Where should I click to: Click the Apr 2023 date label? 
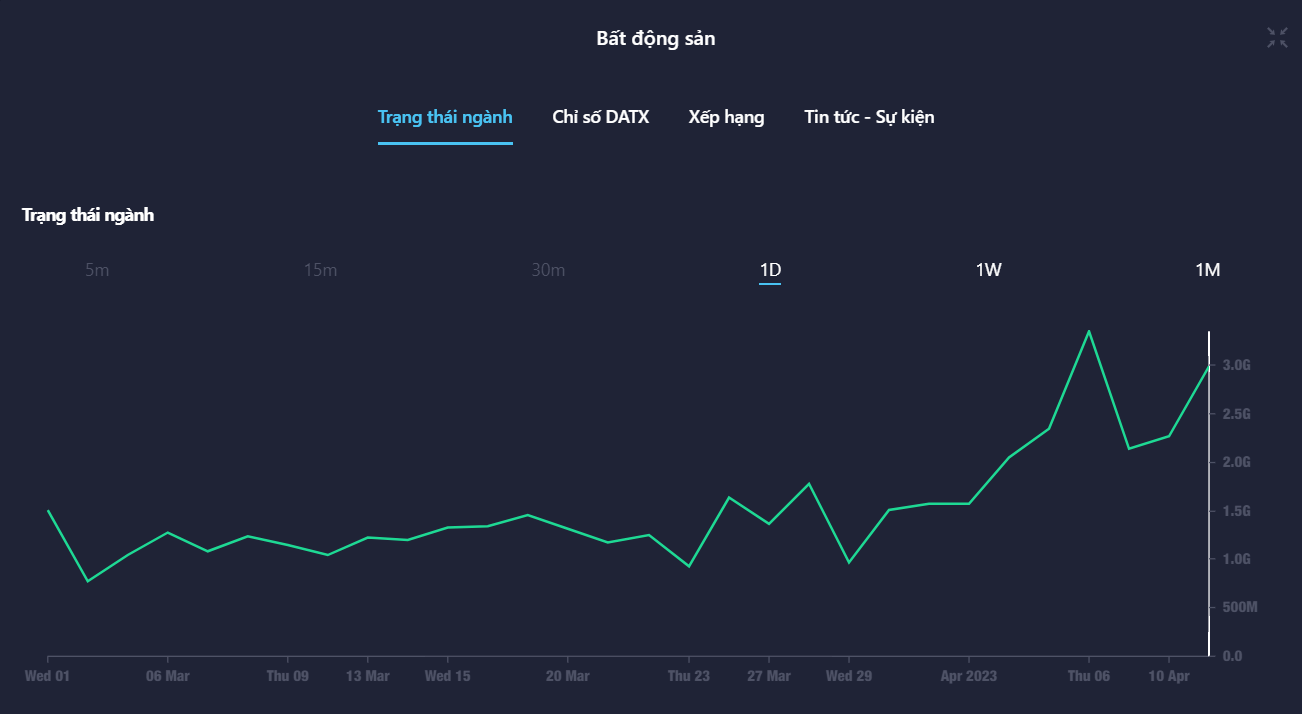pos(968,676)
